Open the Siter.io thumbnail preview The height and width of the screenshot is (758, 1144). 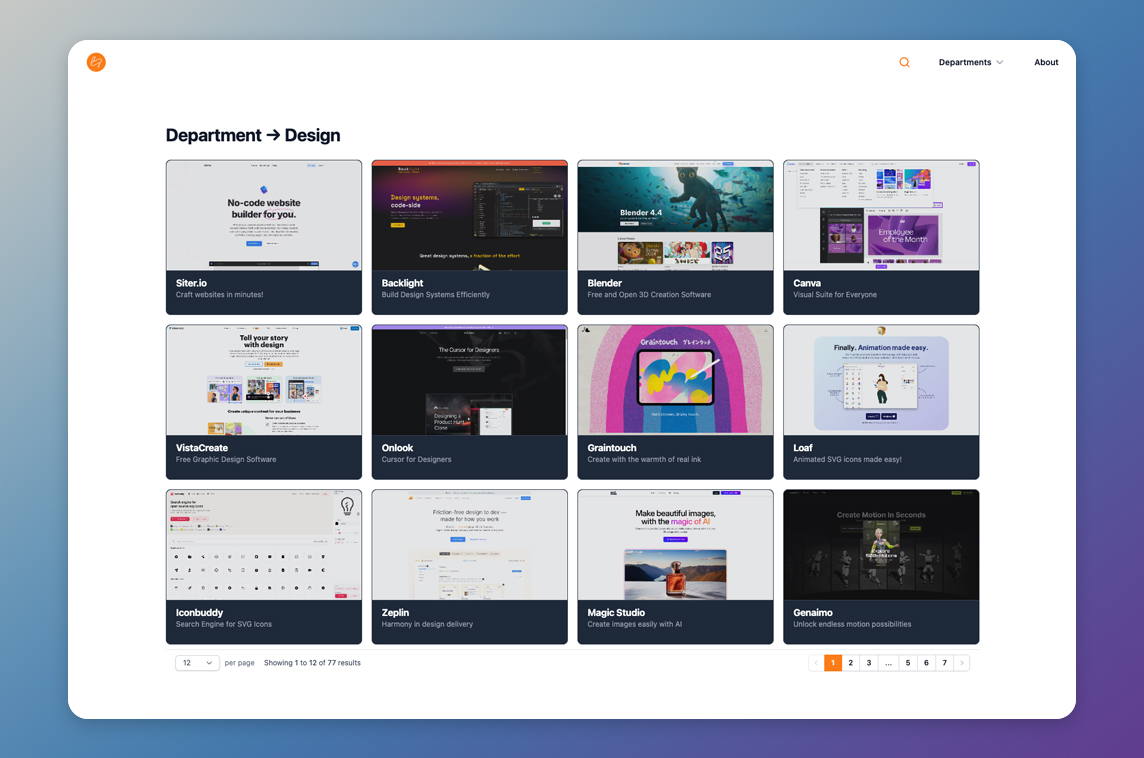tap(263, 215)
